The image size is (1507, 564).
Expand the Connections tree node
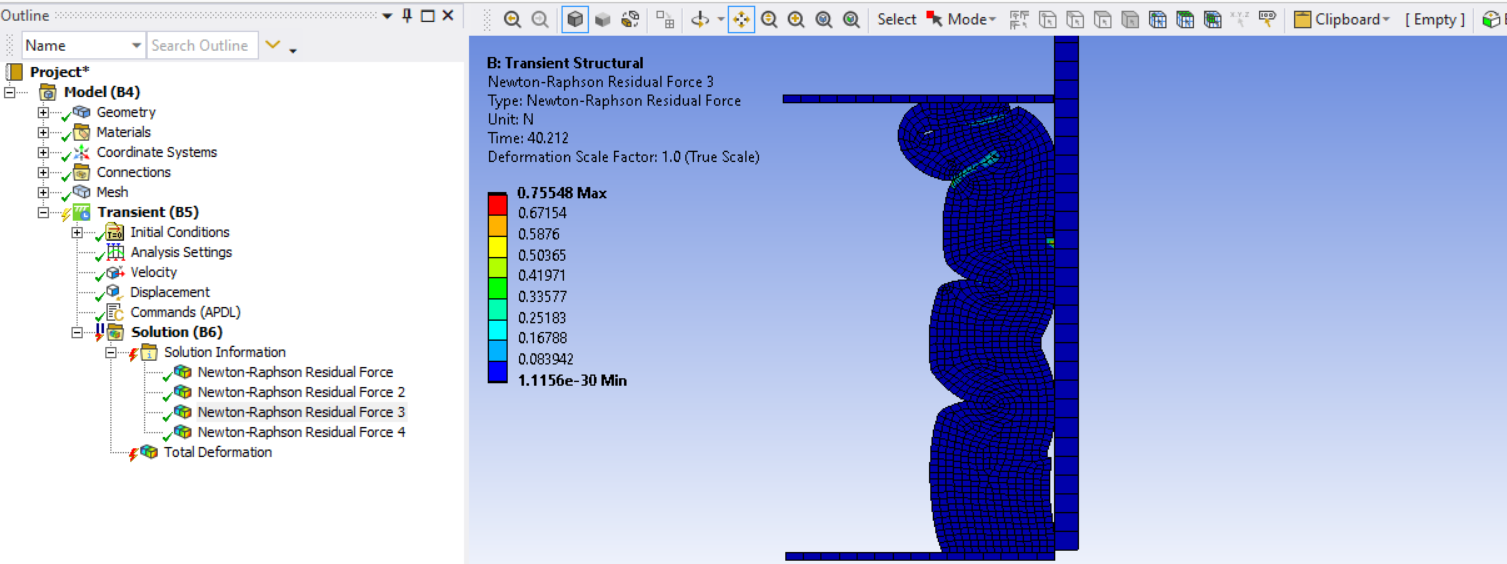pos(43,172)
